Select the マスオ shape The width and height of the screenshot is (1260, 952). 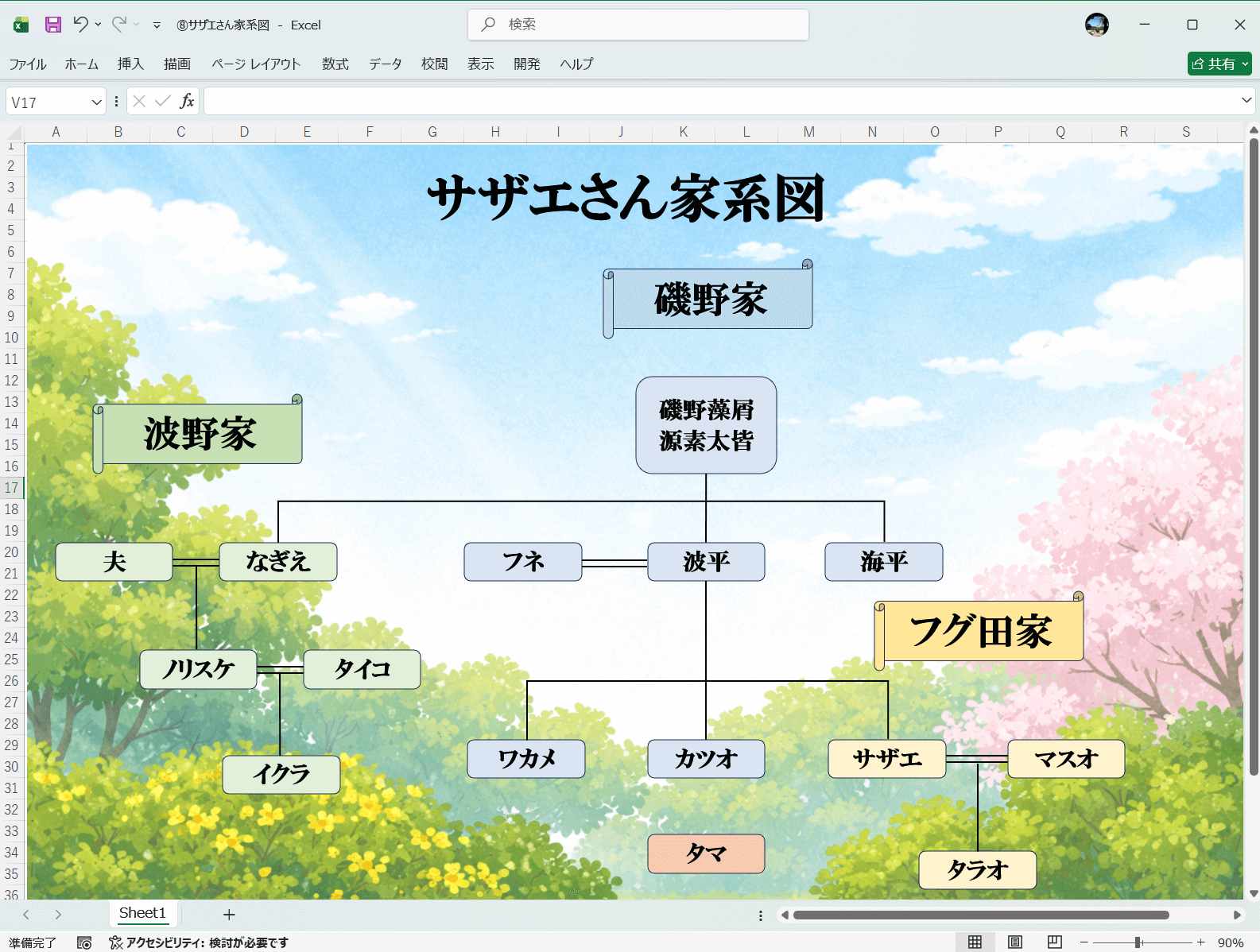[x=1066, y=759]
